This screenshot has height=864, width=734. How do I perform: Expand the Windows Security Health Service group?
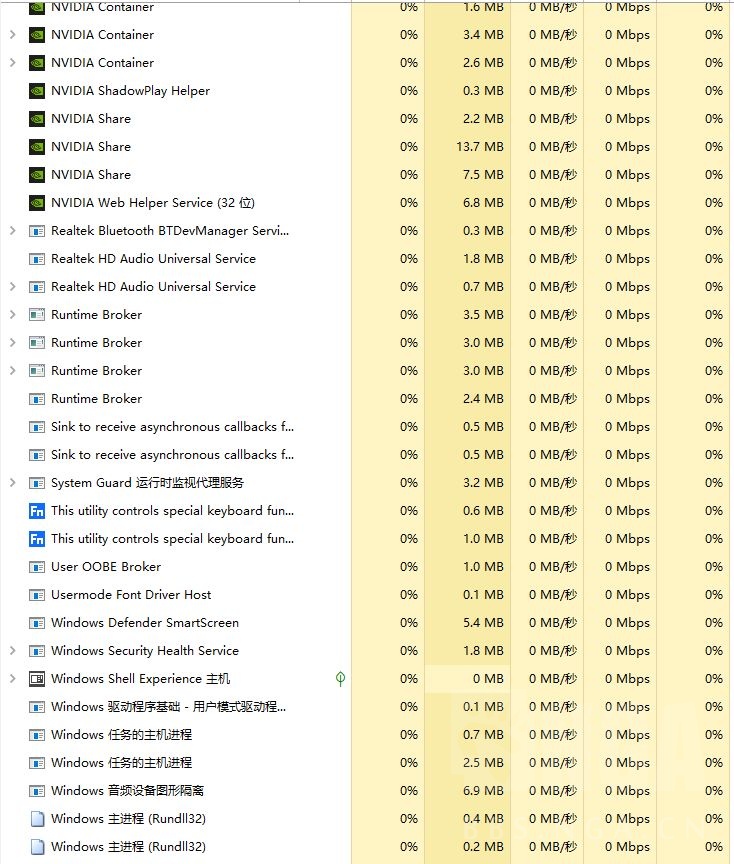pos(12,651)
